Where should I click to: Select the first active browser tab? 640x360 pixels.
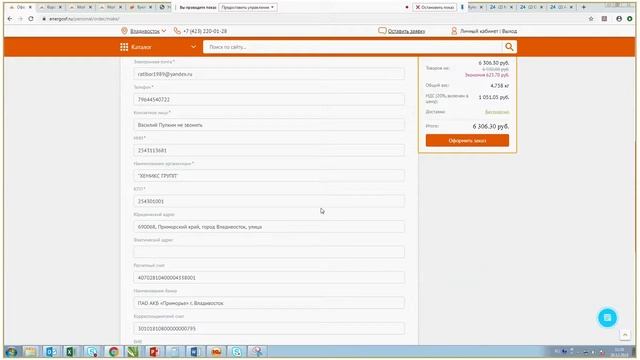pyautogui.click(x=20, y=7)
